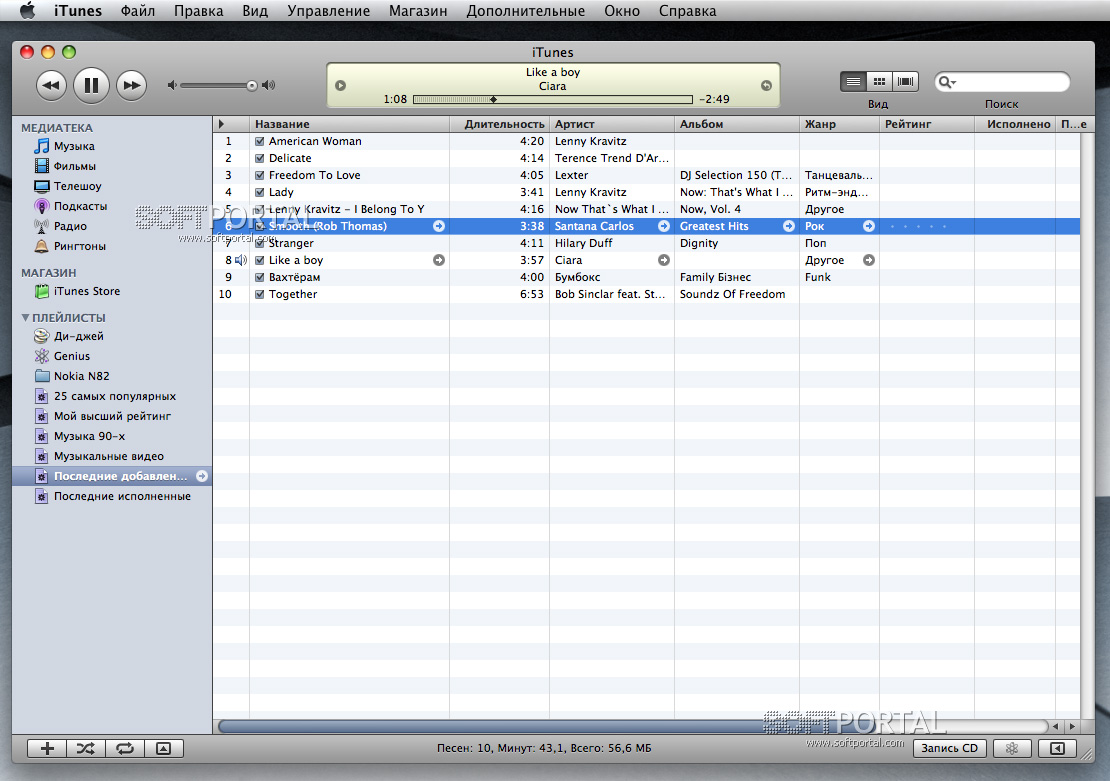Open the Правка menu
This screenshot has height=781, width=1110.
[198, 11]
